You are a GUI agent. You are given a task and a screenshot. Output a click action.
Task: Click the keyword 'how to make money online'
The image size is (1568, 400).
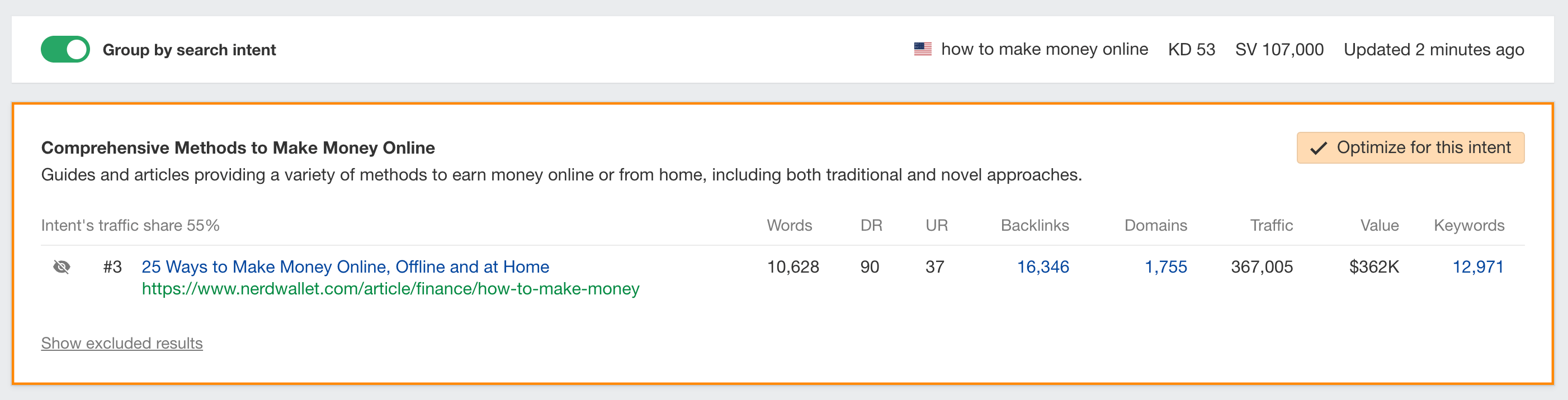[x=1045, y=49]
